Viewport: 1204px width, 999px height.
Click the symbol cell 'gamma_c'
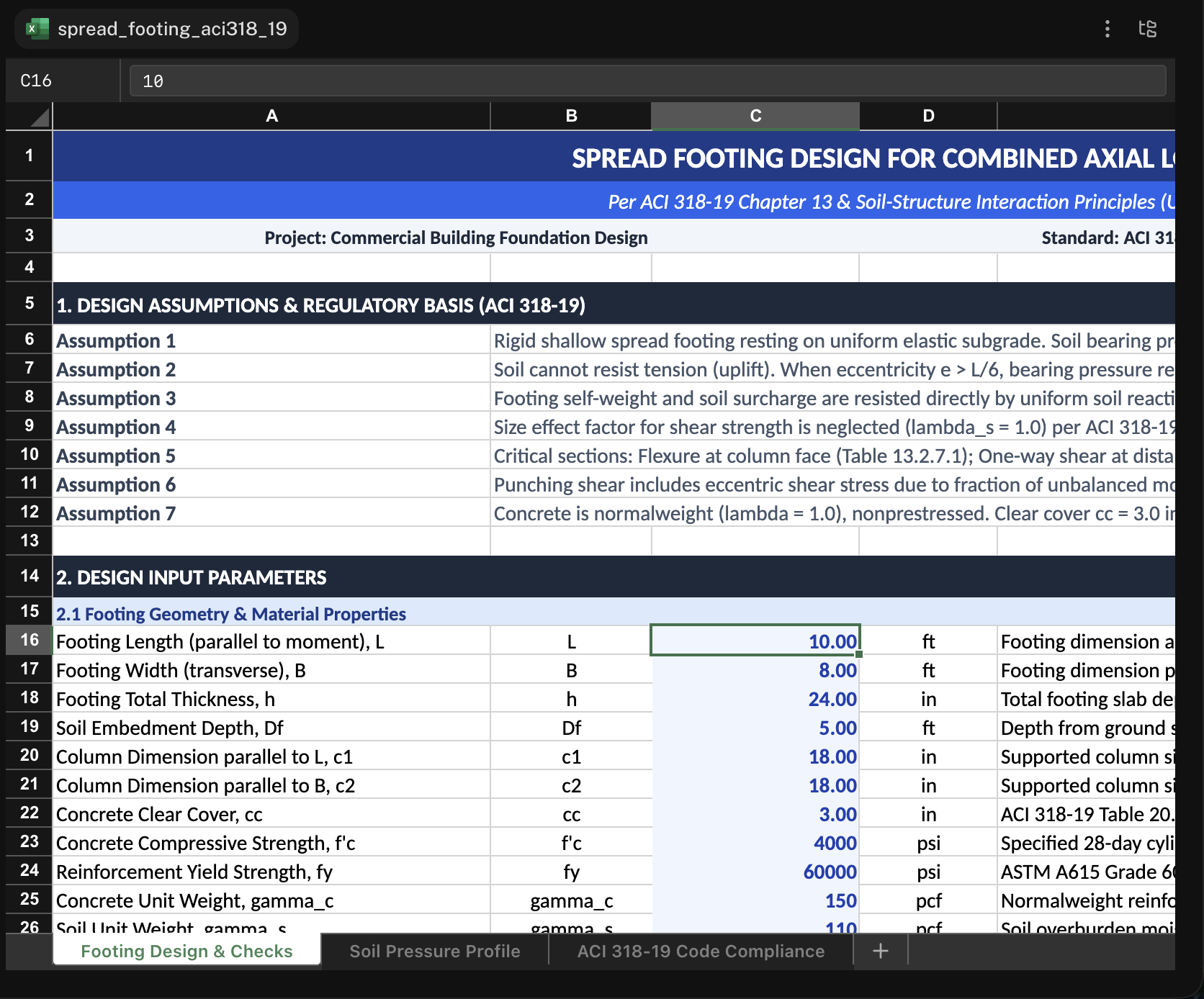tap(571, 900)
